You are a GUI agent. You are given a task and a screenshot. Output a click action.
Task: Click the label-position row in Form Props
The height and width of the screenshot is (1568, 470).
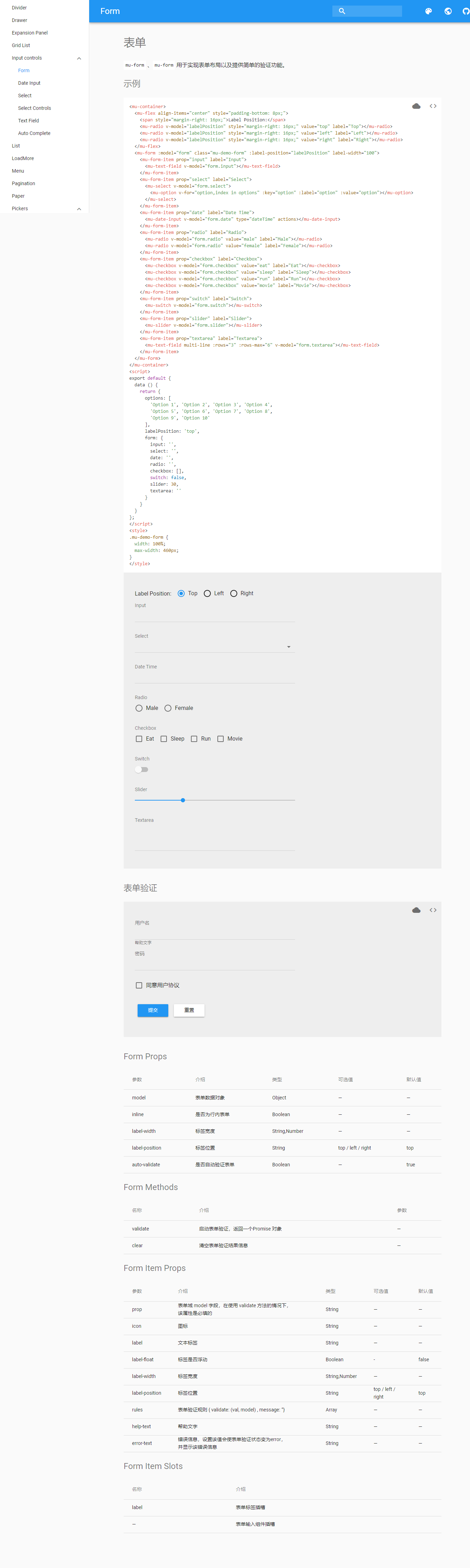(x=282, y=1148)
